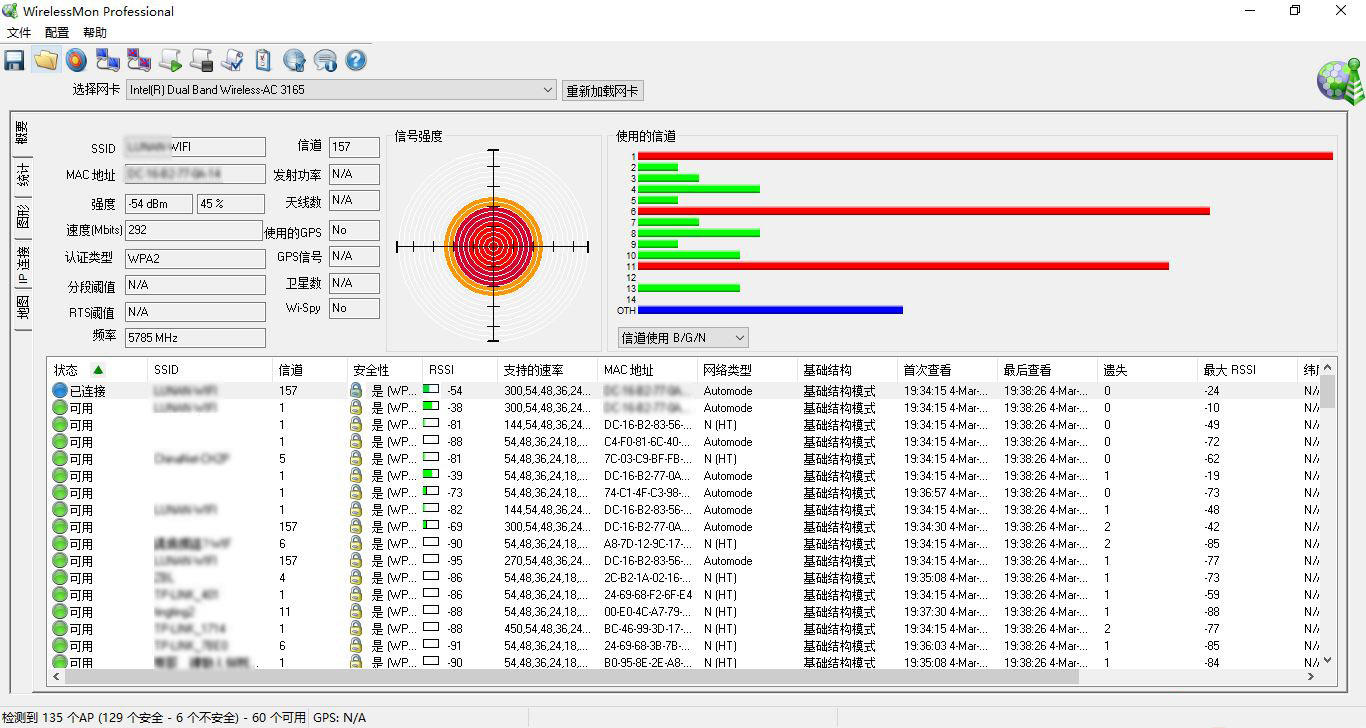Click the 支持的速率 column header

[547, 370]
